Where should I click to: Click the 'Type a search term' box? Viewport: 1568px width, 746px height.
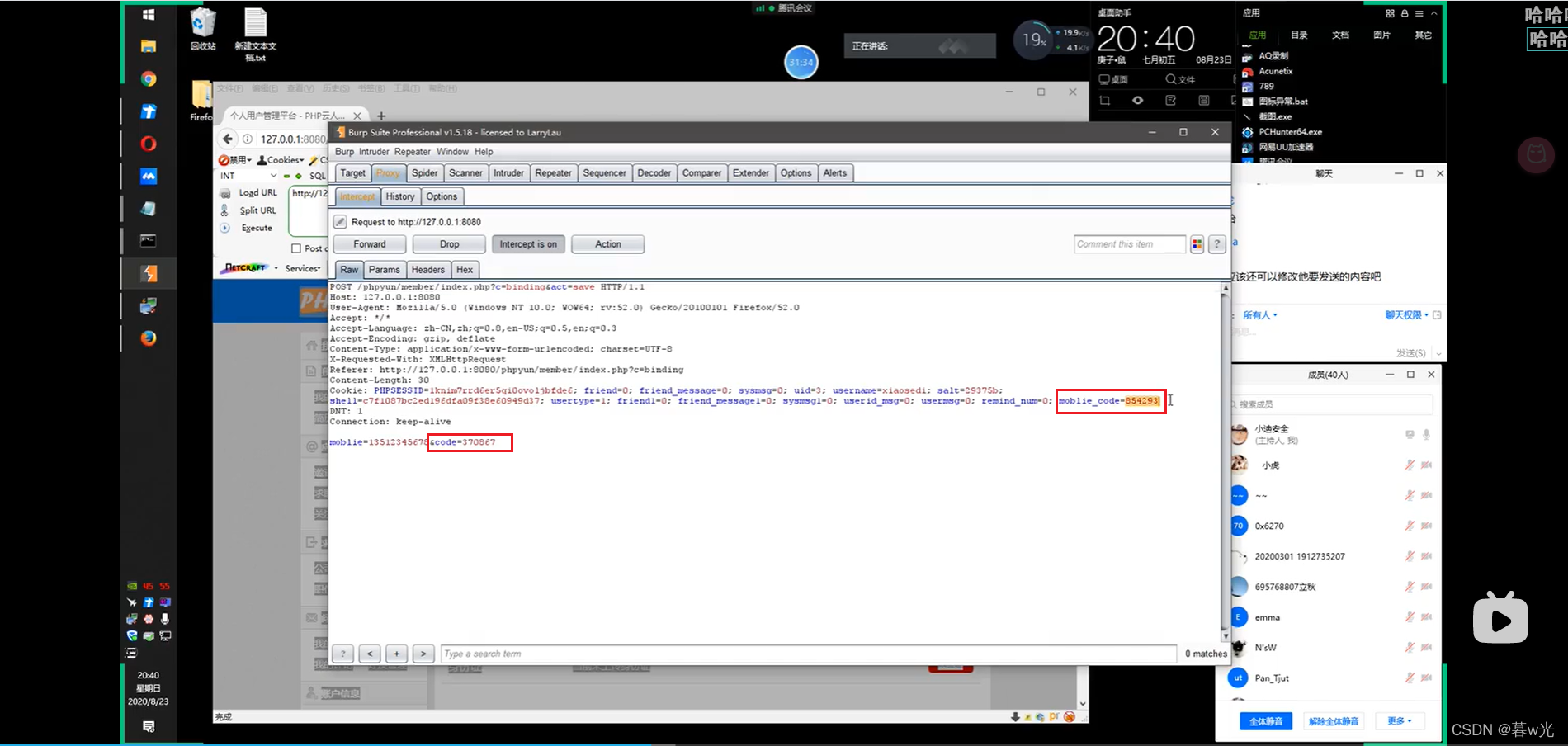point(809,654)
